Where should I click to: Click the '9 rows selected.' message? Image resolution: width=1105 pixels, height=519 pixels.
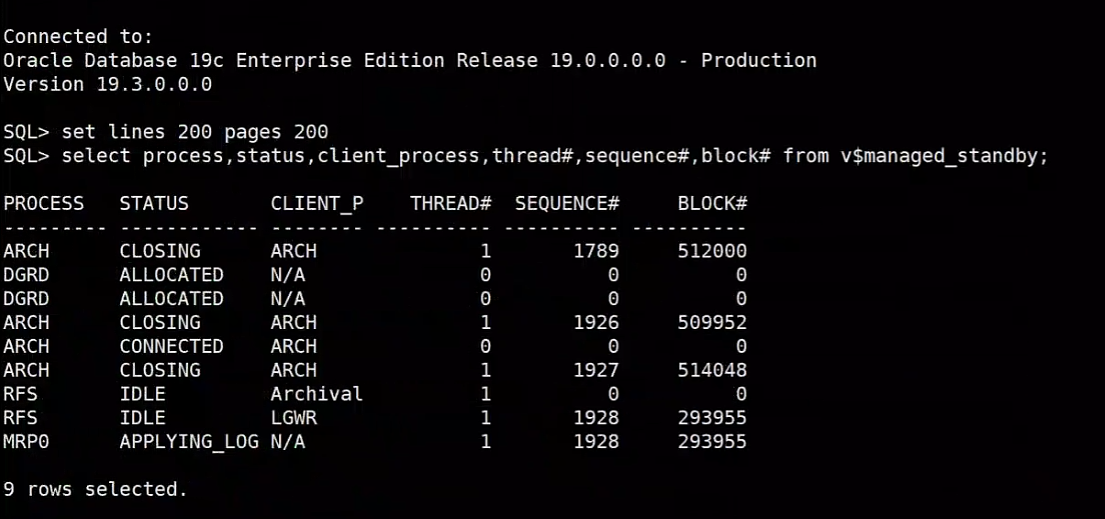click(96, 489)
